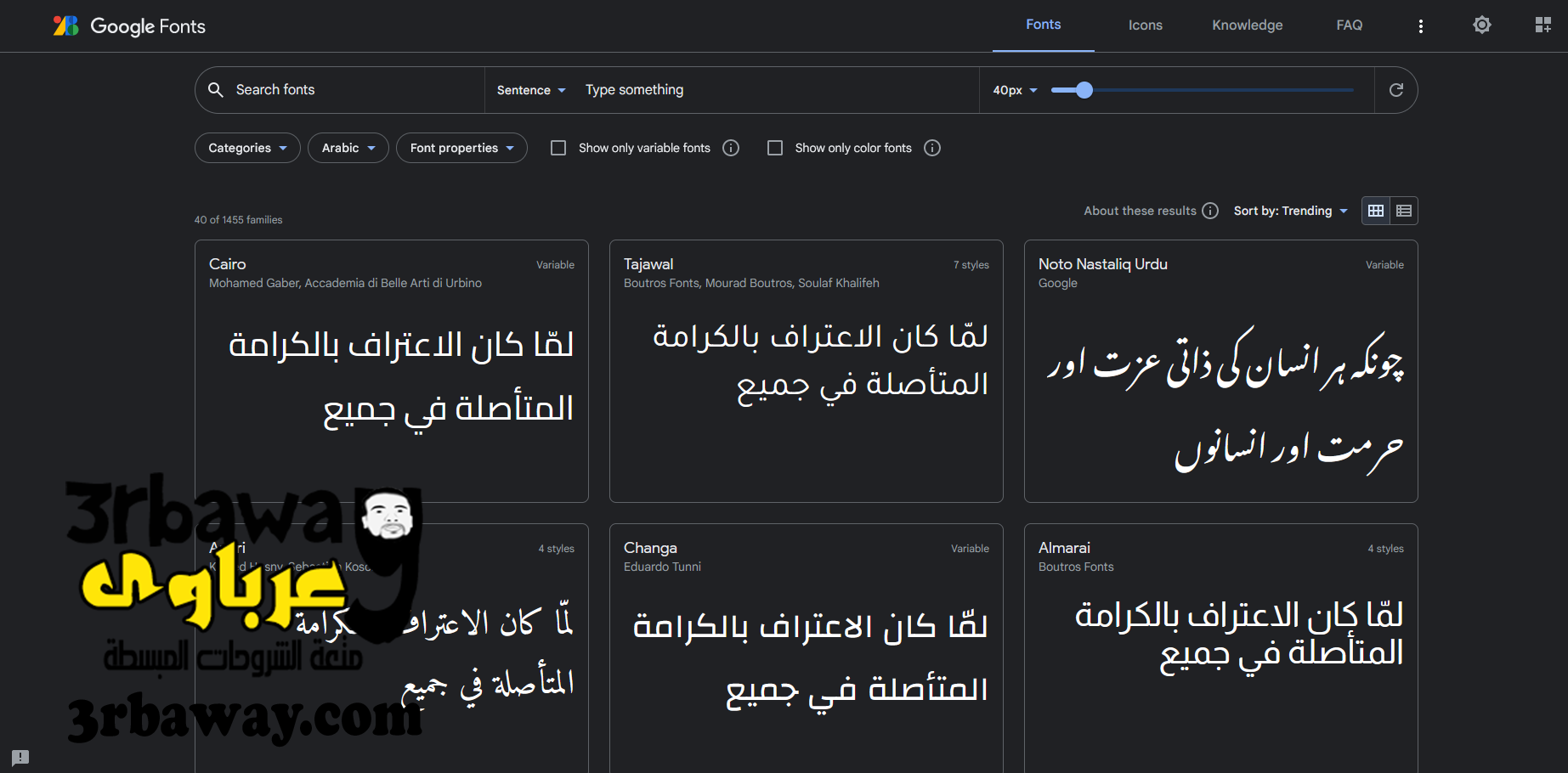The height and width of the screenshot is (773, 1568).
Task: Click 'Google' designer under Noto Nastaliq Urdu
Action: coord(1057,283)
